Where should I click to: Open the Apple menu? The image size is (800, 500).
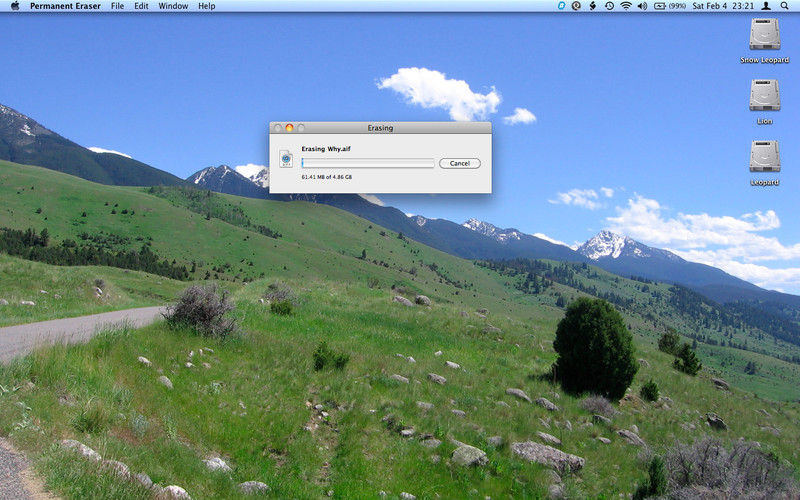click(x=15, y=6)
